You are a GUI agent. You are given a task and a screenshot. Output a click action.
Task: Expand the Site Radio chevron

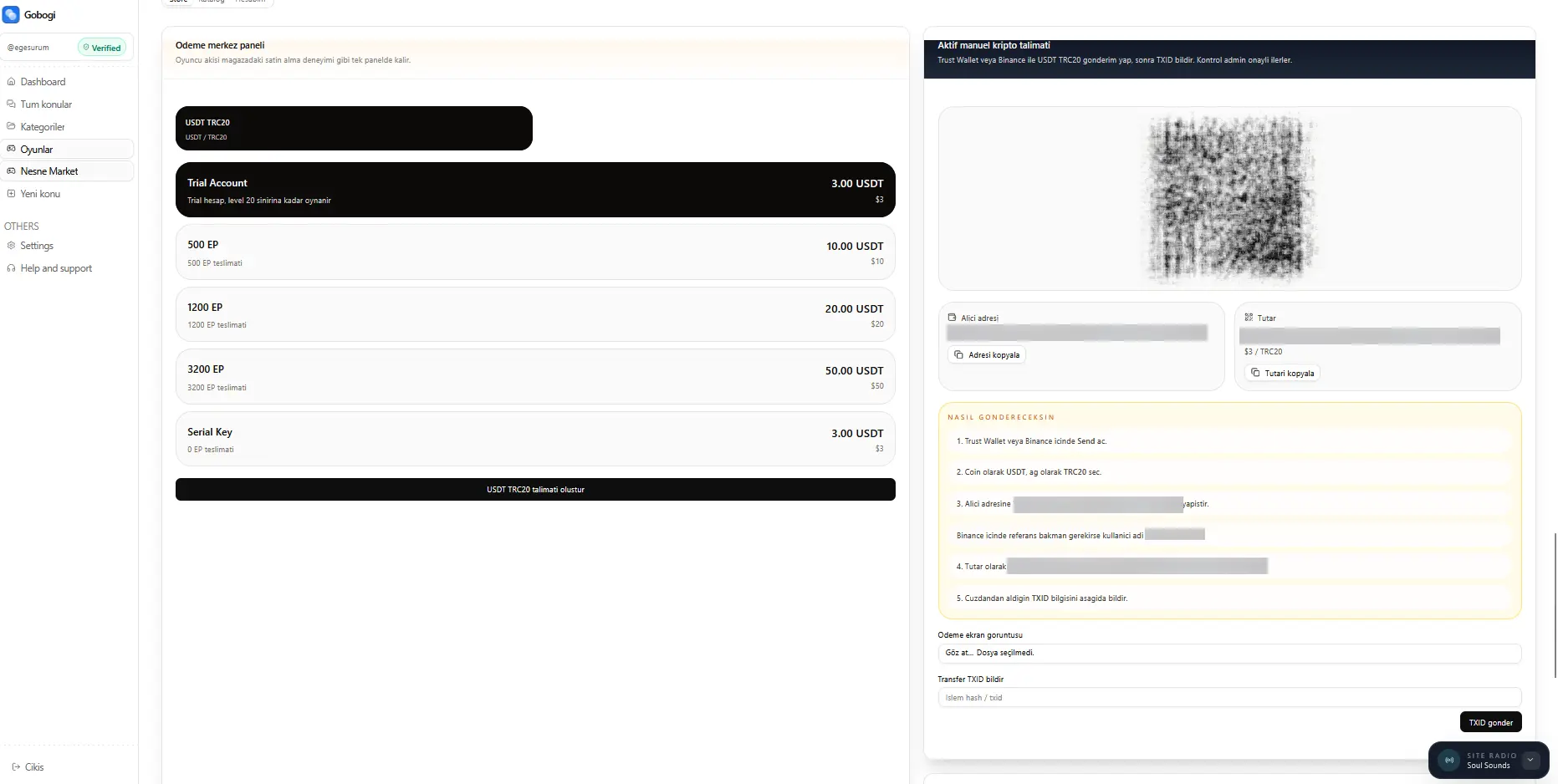coord(1530,761)
